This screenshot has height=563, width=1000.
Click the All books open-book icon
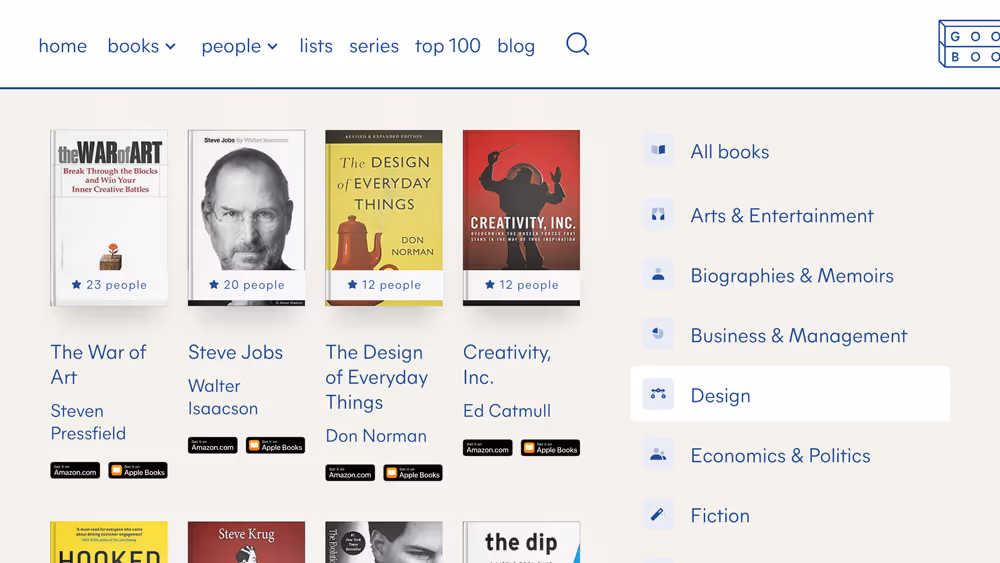pos(658,150)
